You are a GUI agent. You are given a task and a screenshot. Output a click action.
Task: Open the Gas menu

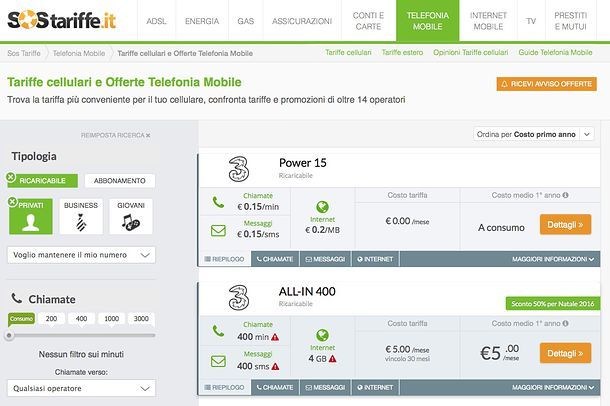tap(245, 21)
